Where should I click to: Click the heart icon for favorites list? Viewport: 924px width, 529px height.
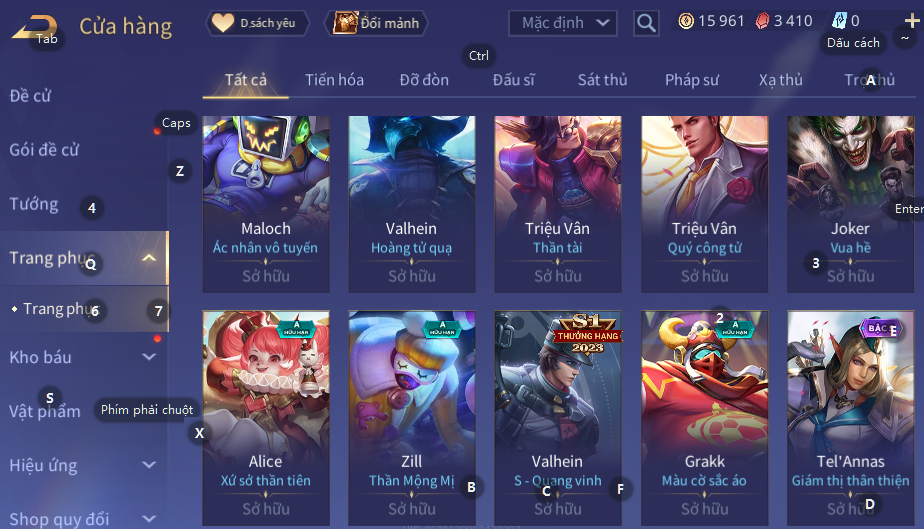(x=223, y=23)
